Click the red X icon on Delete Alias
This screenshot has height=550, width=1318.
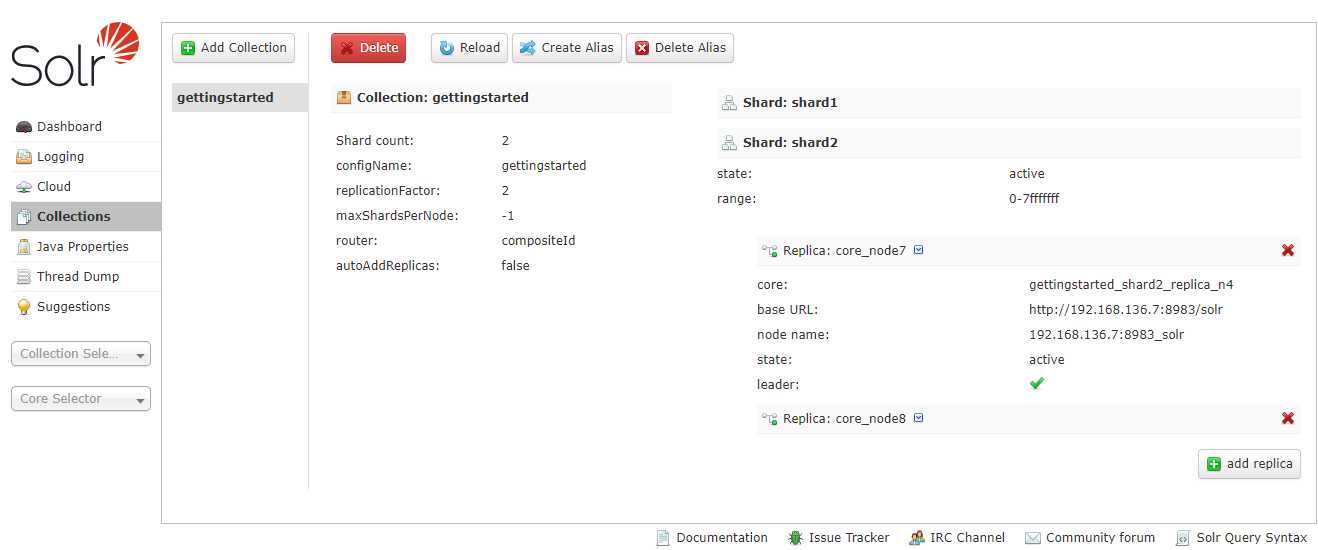point(642,48)
